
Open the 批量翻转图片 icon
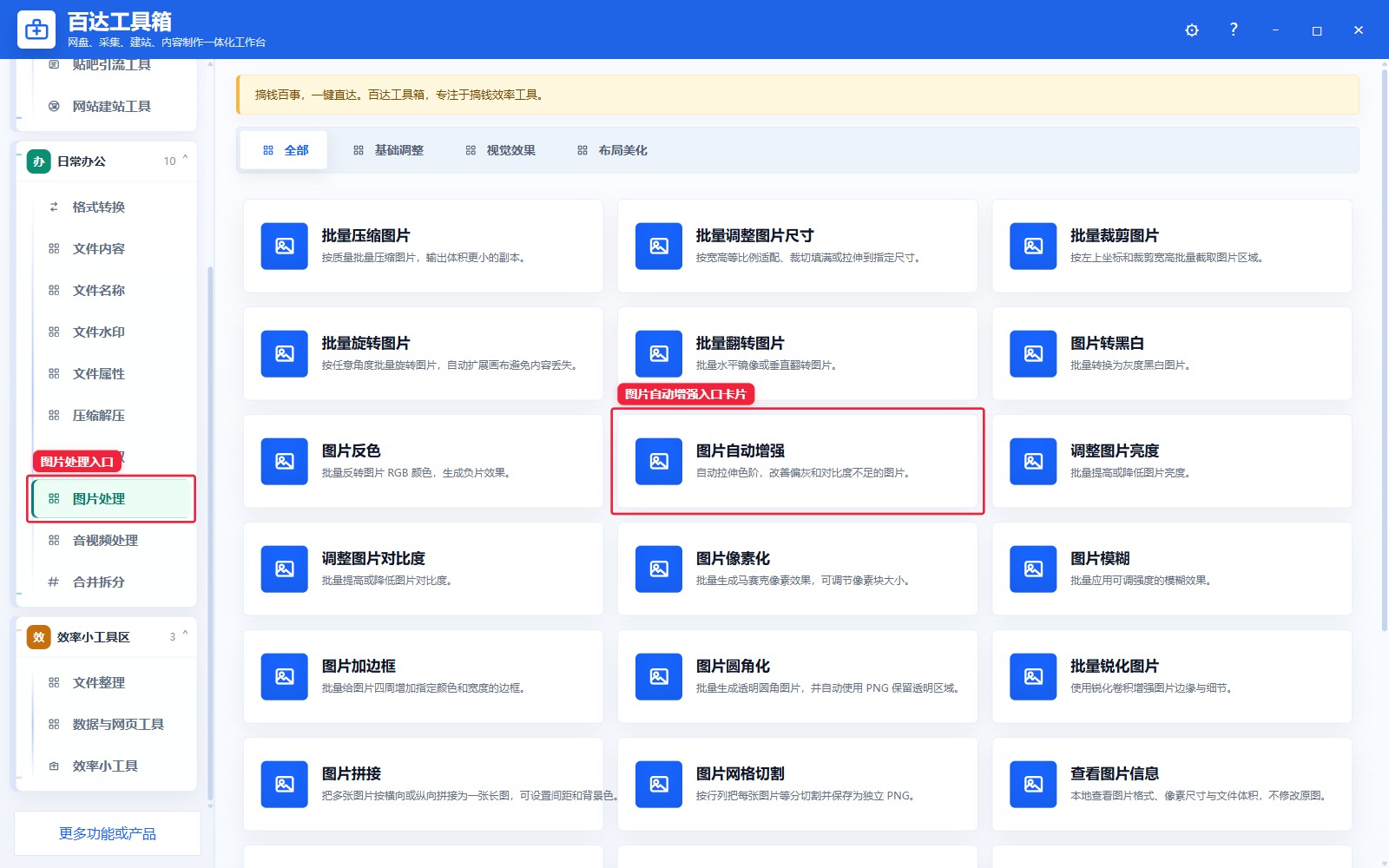pyautogui.click(x=659, y=354)
